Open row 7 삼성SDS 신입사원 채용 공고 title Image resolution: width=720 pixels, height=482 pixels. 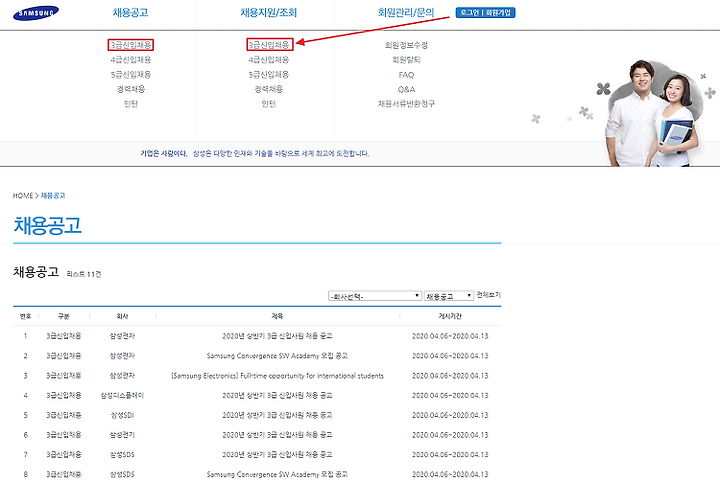[277, 454]
